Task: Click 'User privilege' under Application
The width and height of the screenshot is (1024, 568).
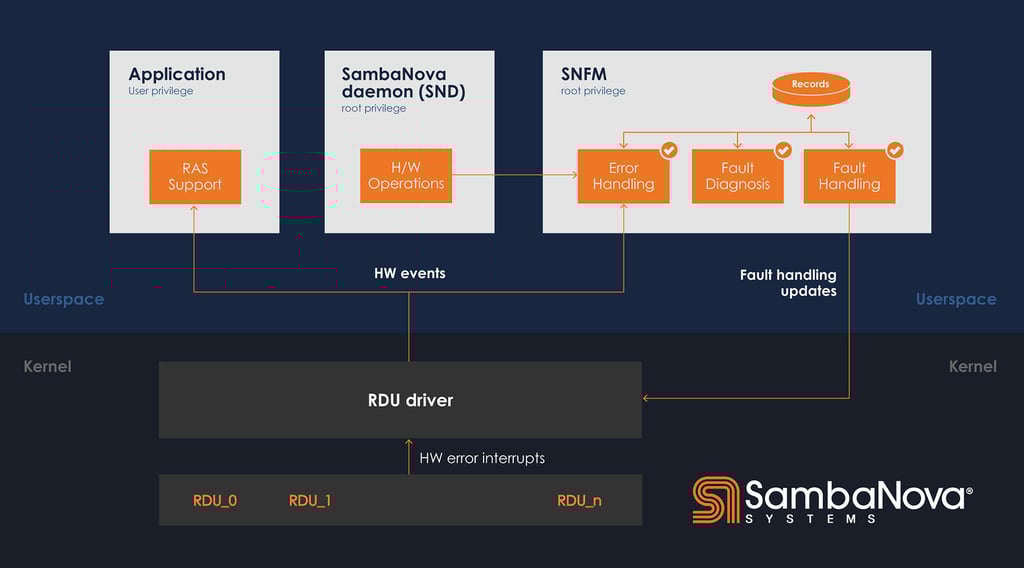Action: tap(161, 91)
